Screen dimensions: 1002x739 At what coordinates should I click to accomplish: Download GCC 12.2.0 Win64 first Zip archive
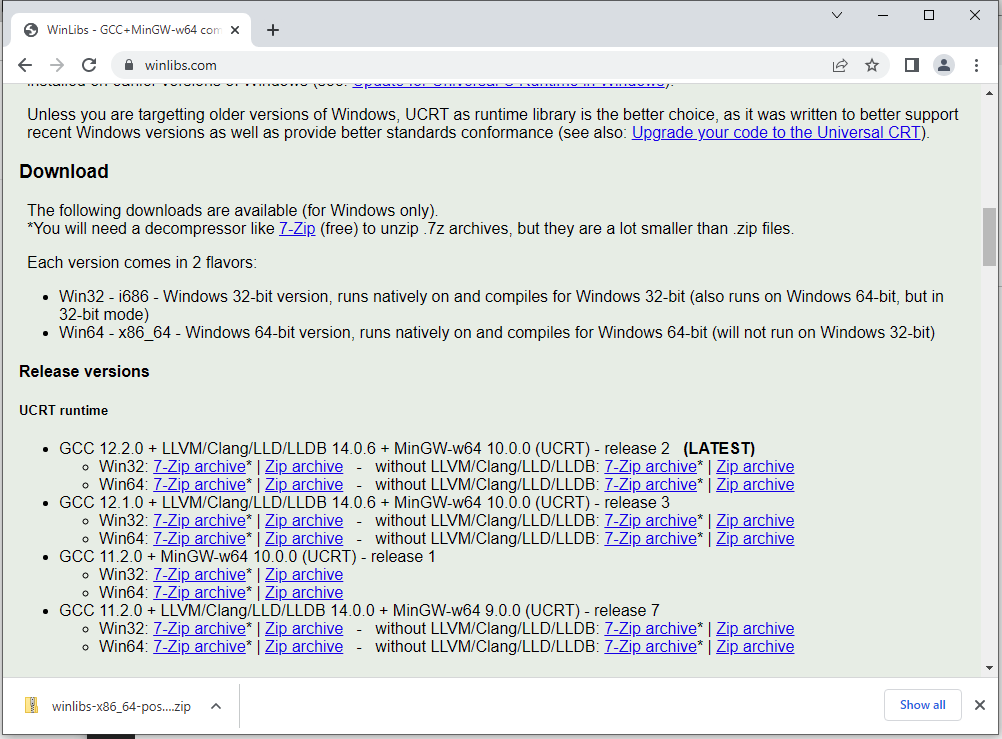pyautogui.click(x=303, y=485)
